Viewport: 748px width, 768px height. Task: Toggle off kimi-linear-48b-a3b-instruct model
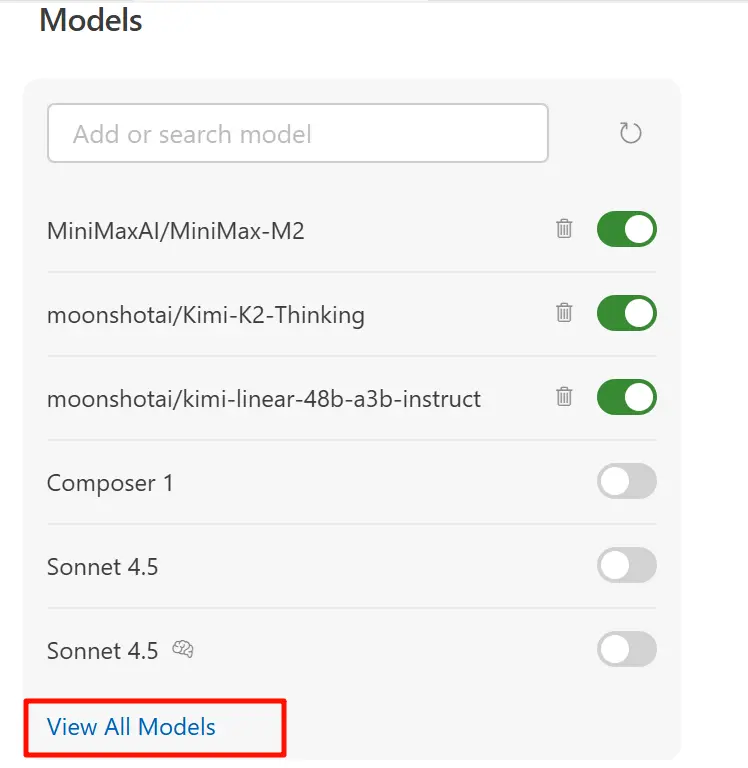[627, 397]
